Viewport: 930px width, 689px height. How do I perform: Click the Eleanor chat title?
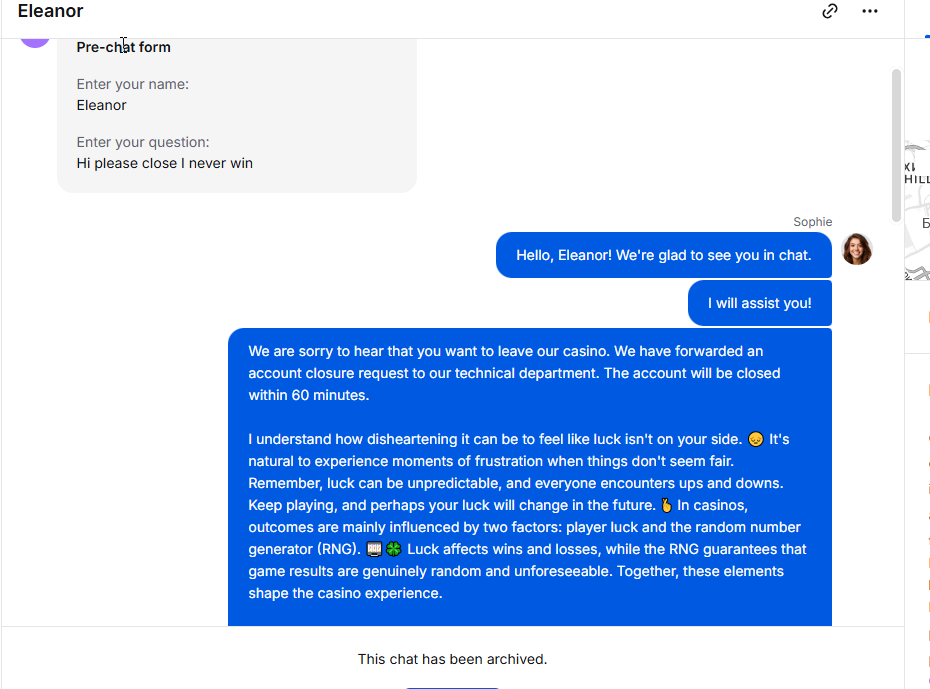(x=50, y=12)
